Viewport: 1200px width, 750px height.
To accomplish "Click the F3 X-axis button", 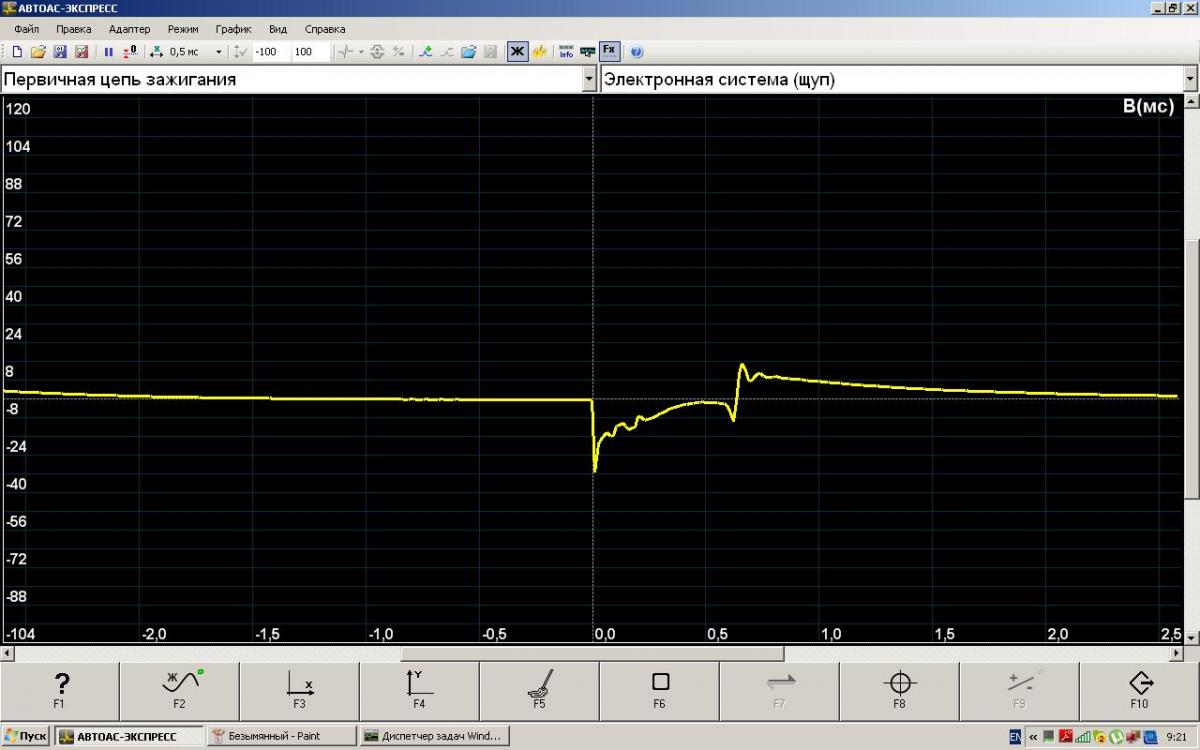I will [300, 690].
